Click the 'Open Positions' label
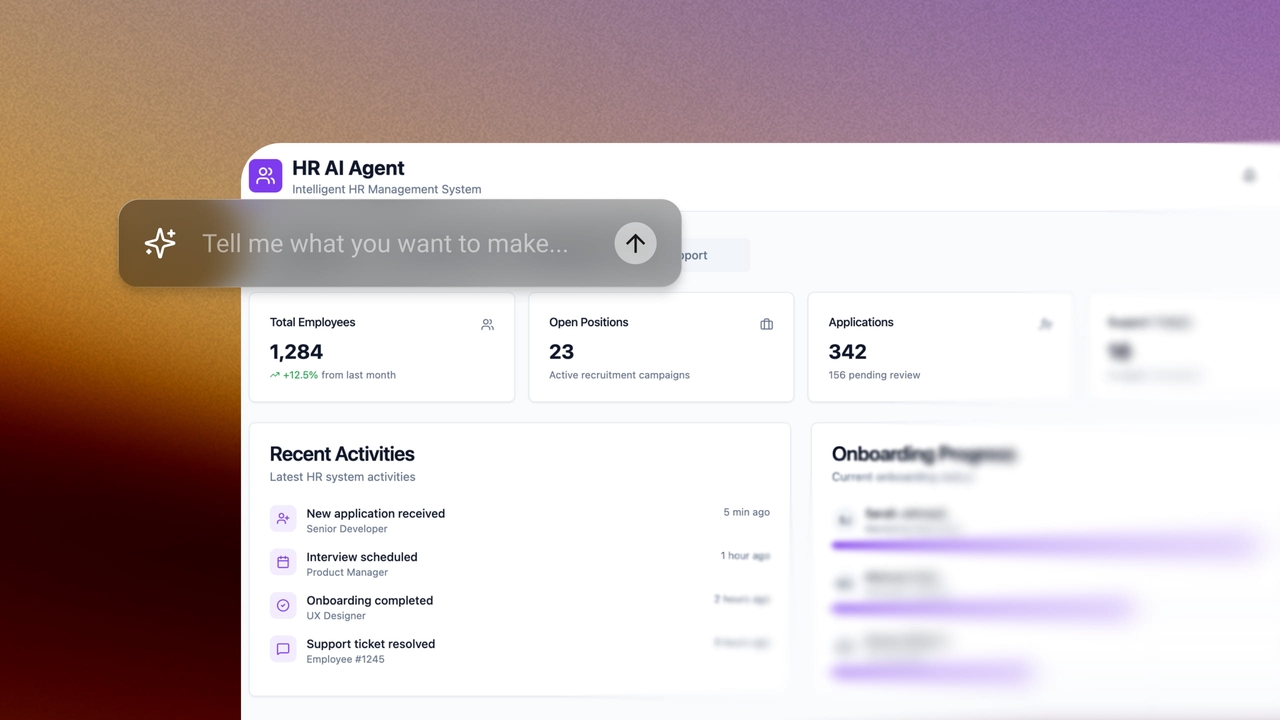The width and height of the screenshot is (1280, 720). 589,322
